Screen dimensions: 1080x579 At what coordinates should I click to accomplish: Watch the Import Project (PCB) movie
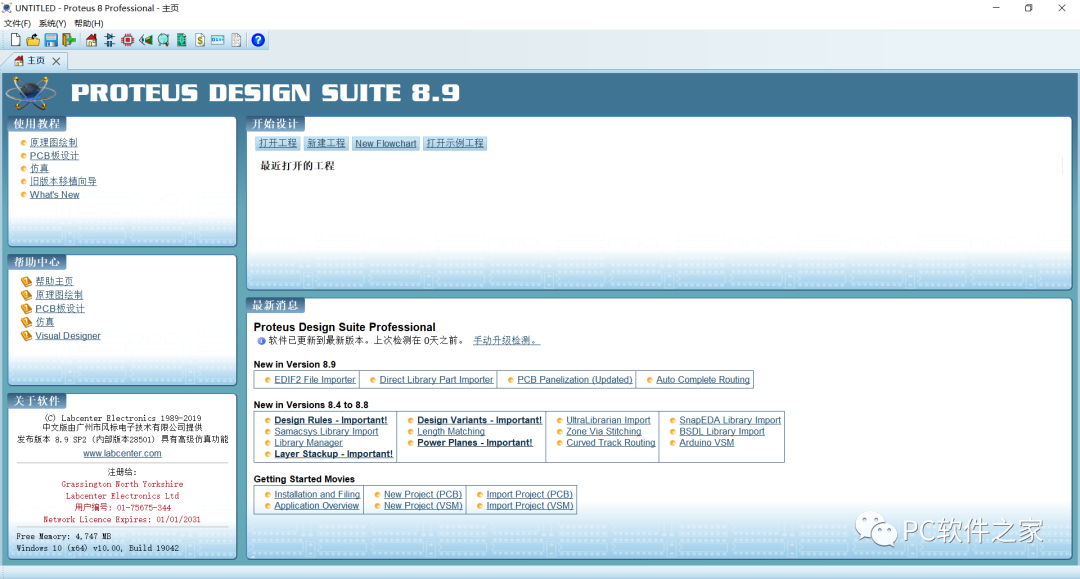pos(530,494)
